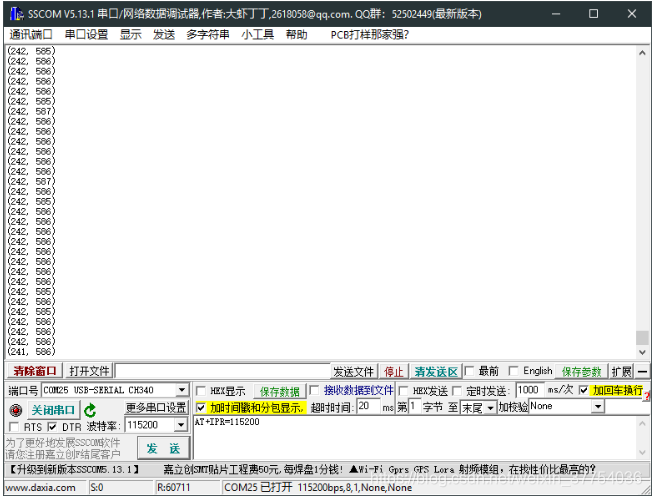Click the receive window scroll down arrow
The image size is (652, 497).
[x=642, y=352]
